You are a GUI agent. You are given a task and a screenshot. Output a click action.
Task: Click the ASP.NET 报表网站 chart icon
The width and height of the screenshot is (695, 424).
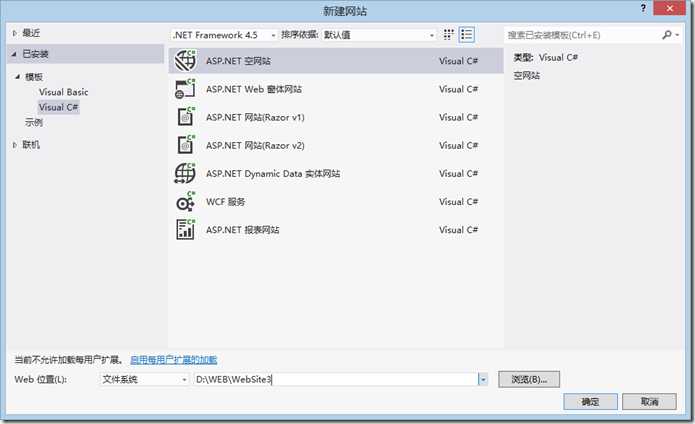[185, 230]
